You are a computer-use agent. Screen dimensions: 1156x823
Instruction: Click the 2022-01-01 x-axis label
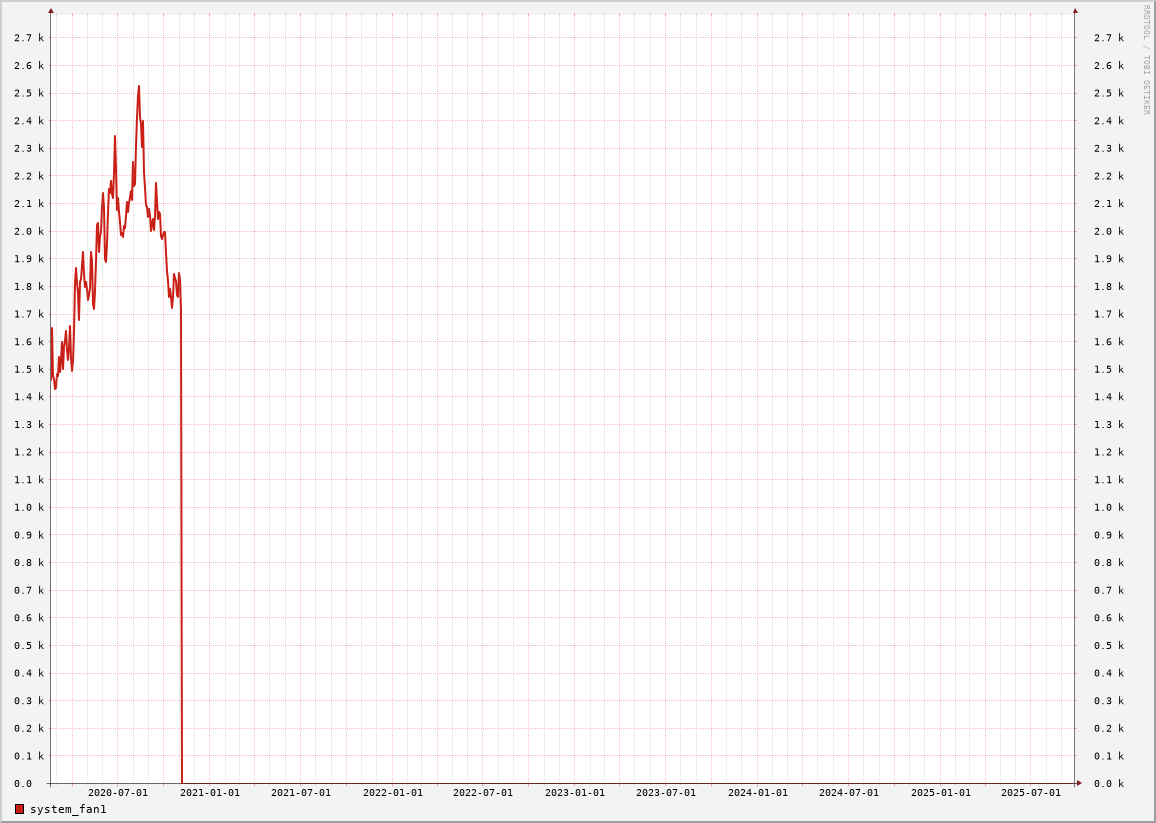[x=393, y=793]
